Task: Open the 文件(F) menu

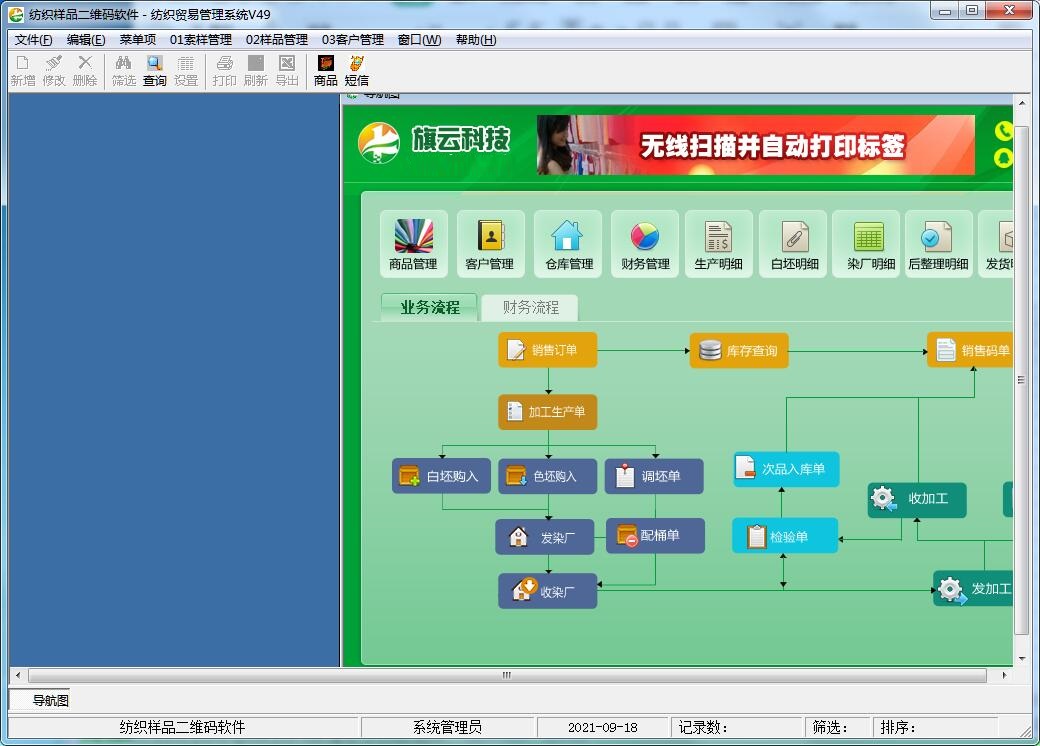Action: (33, 40)
